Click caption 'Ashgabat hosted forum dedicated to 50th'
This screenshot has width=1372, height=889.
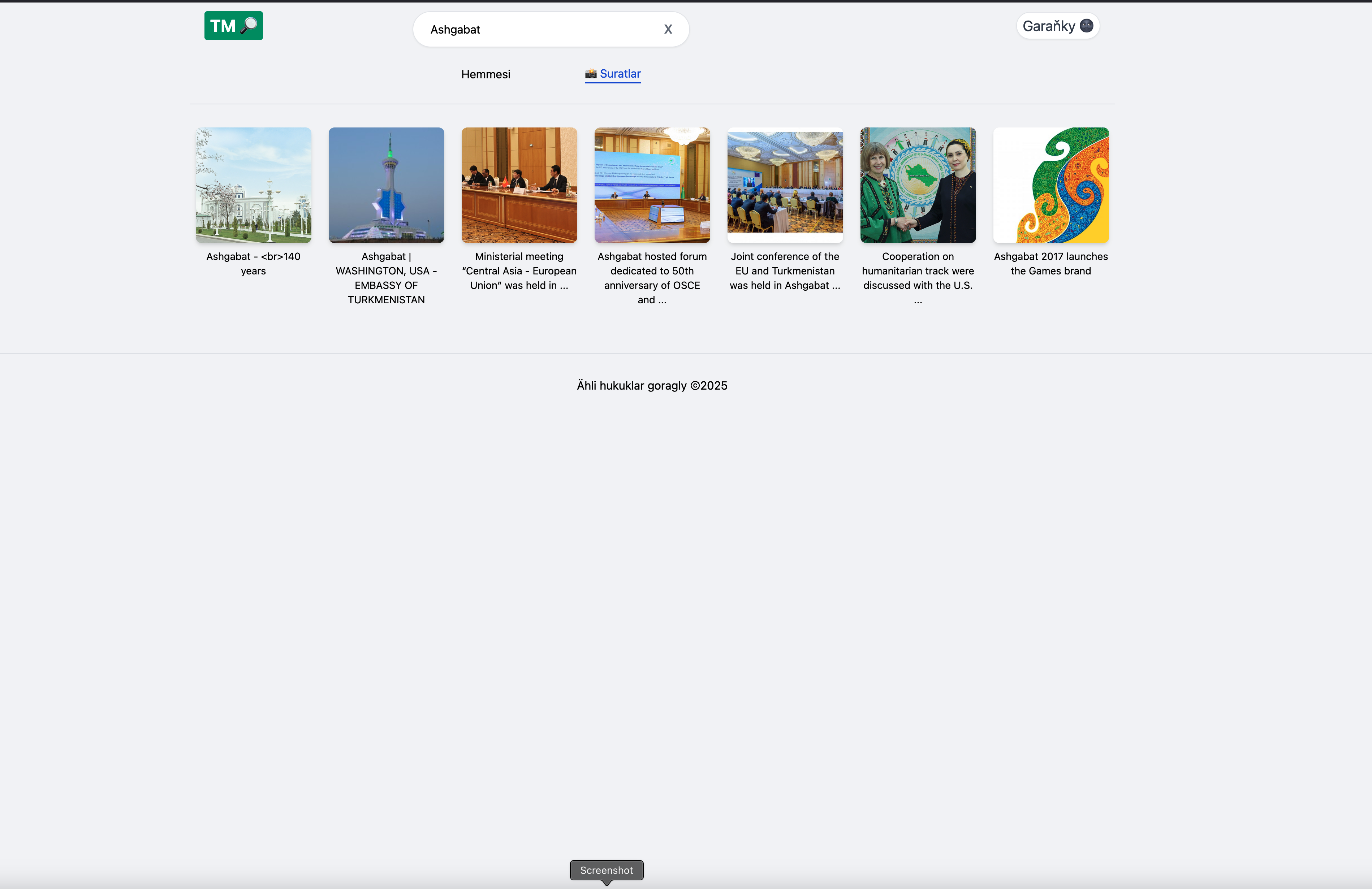pos(652,278)
